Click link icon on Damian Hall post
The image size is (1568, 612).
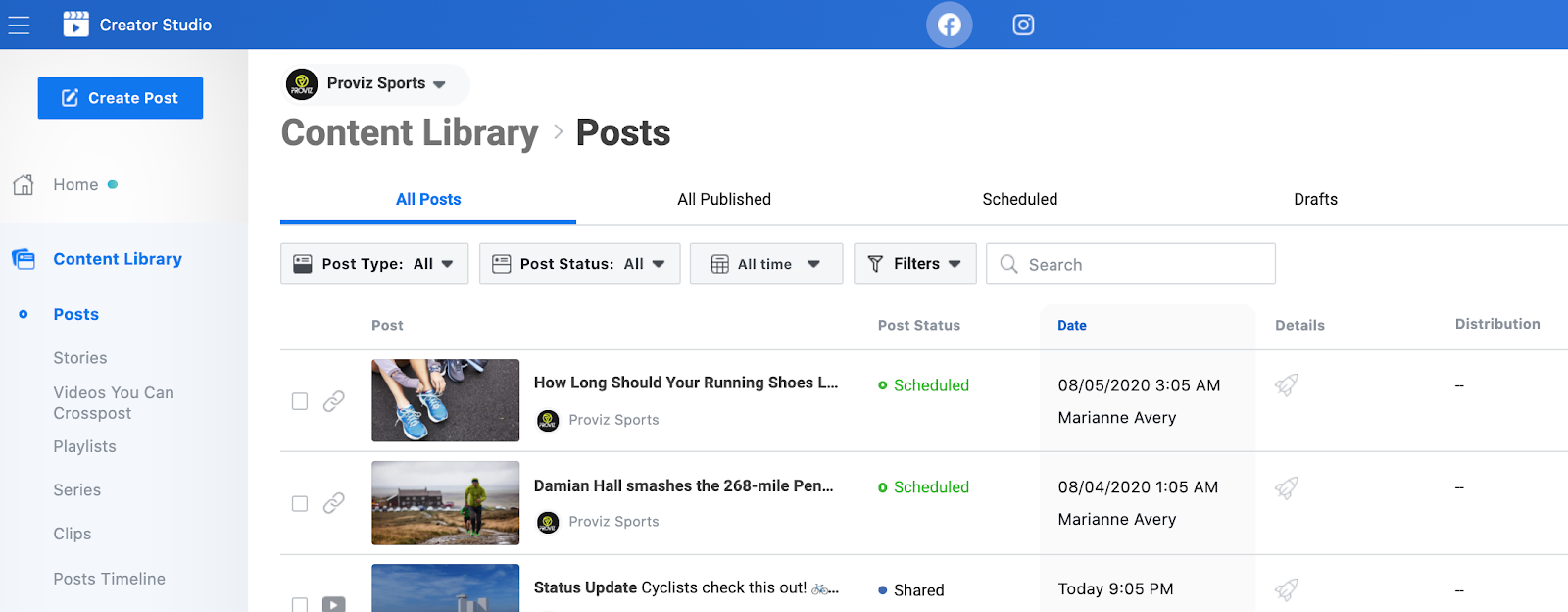(334, 503)
